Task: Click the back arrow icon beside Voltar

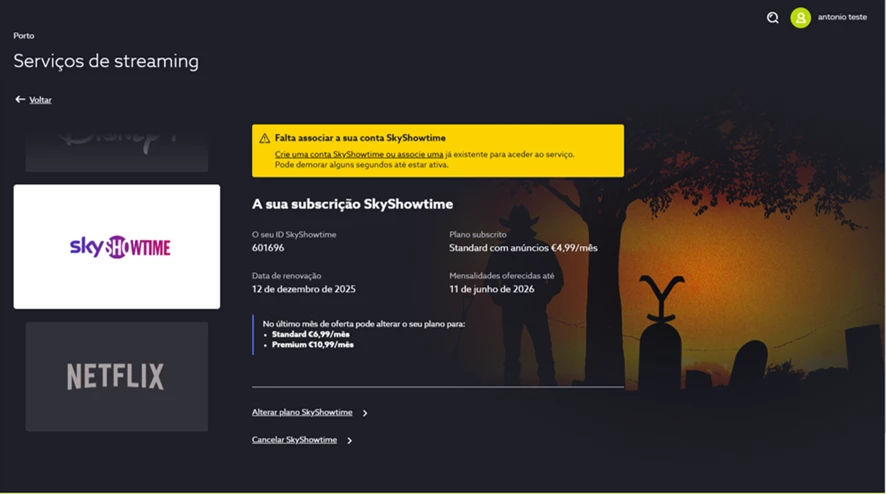Action: coord(20,99)
